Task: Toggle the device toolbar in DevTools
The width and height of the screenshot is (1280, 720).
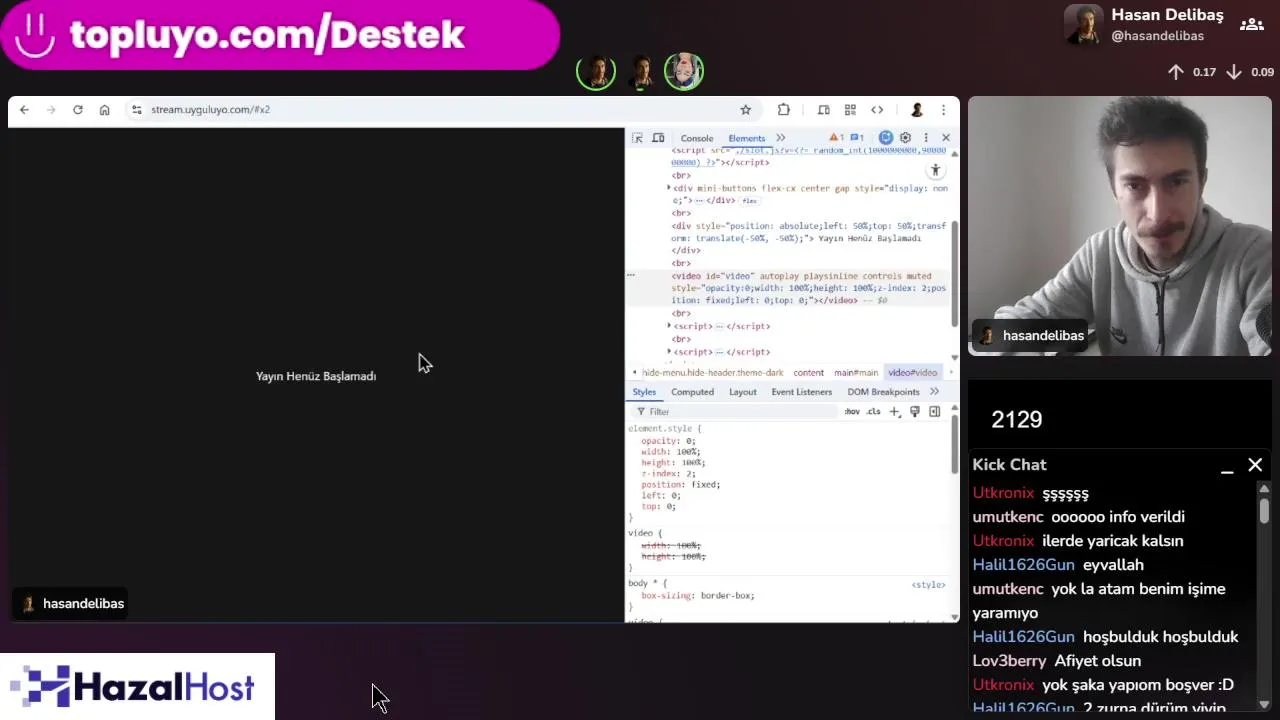Action: click(x=658, y=138)
